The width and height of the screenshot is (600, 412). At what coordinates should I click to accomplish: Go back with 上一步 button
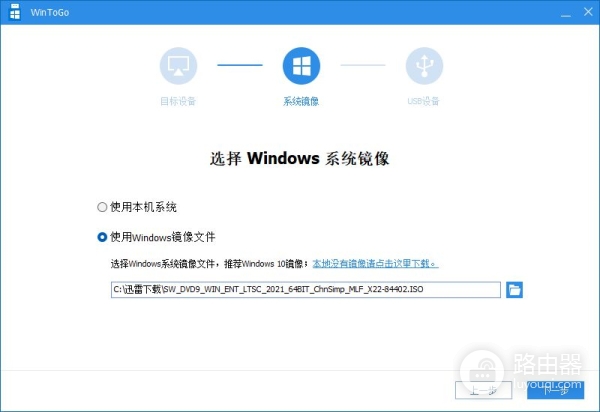(484, 390)
